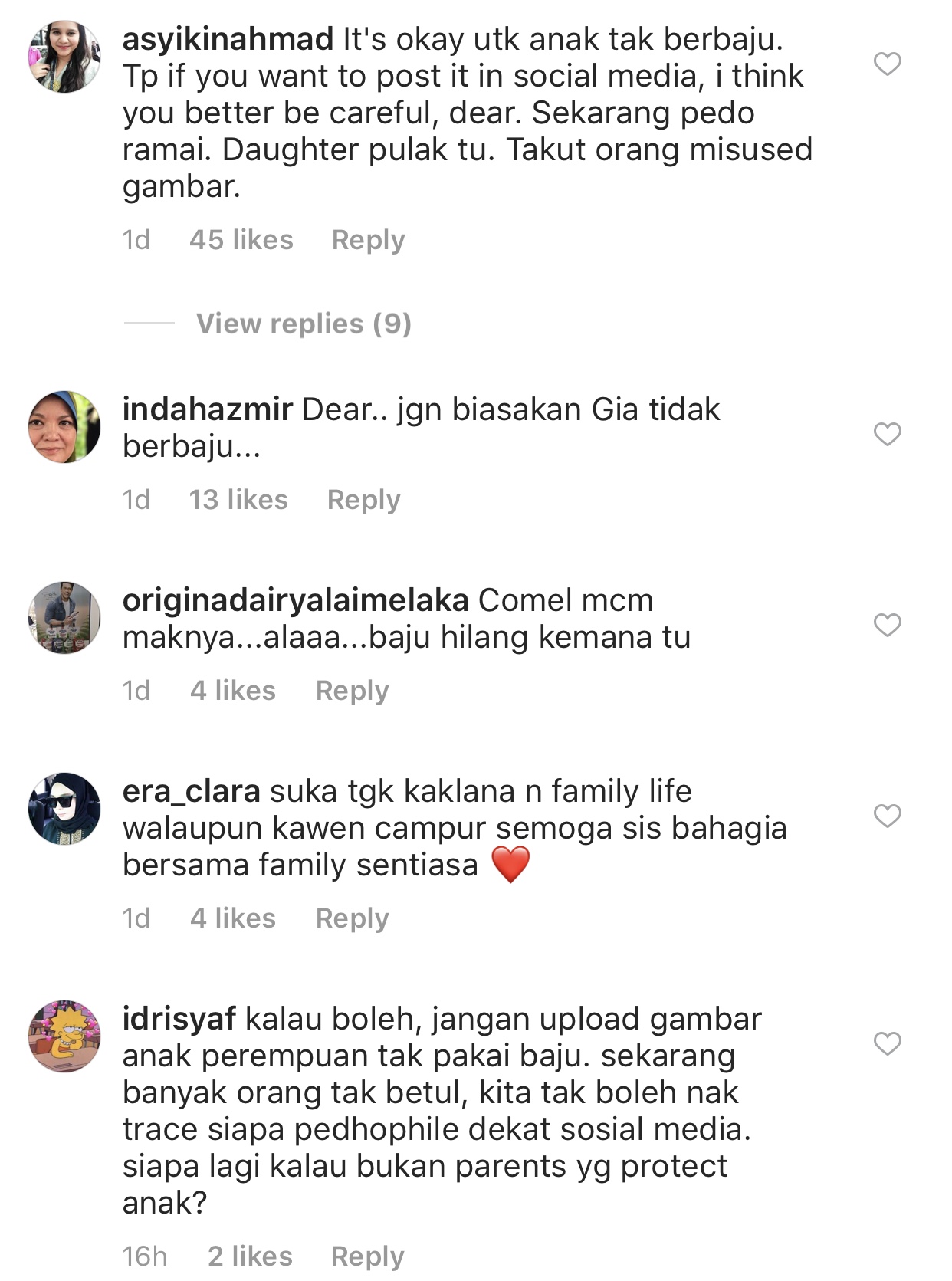Viewport: 952px width, 1281px height.
Task: Tap the heart next to idrisyaf's comment
Action: (887, 1043)
